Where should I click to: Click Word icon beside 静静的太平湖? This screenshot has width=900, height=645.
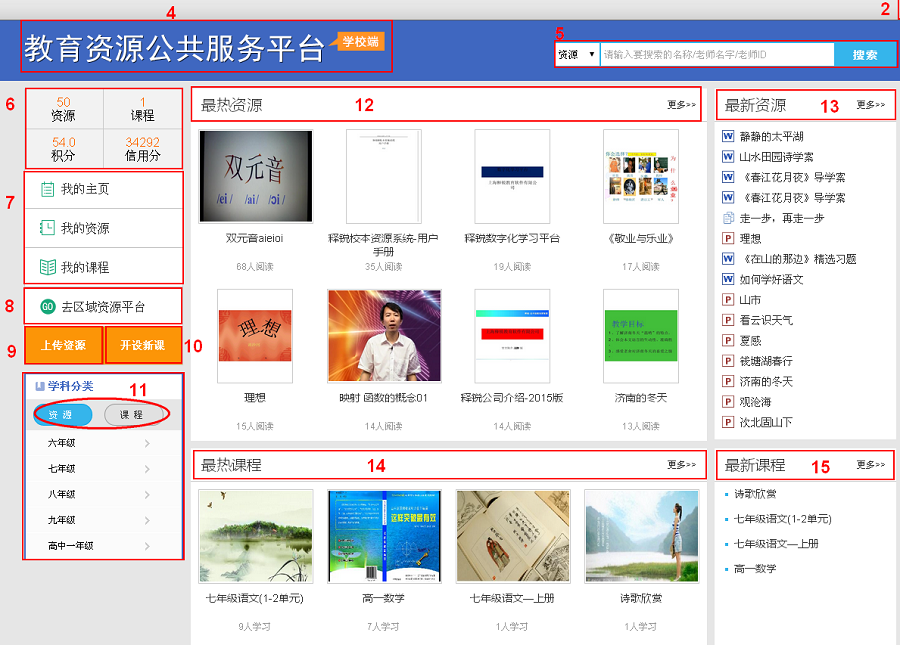click(x=728, y=136)
